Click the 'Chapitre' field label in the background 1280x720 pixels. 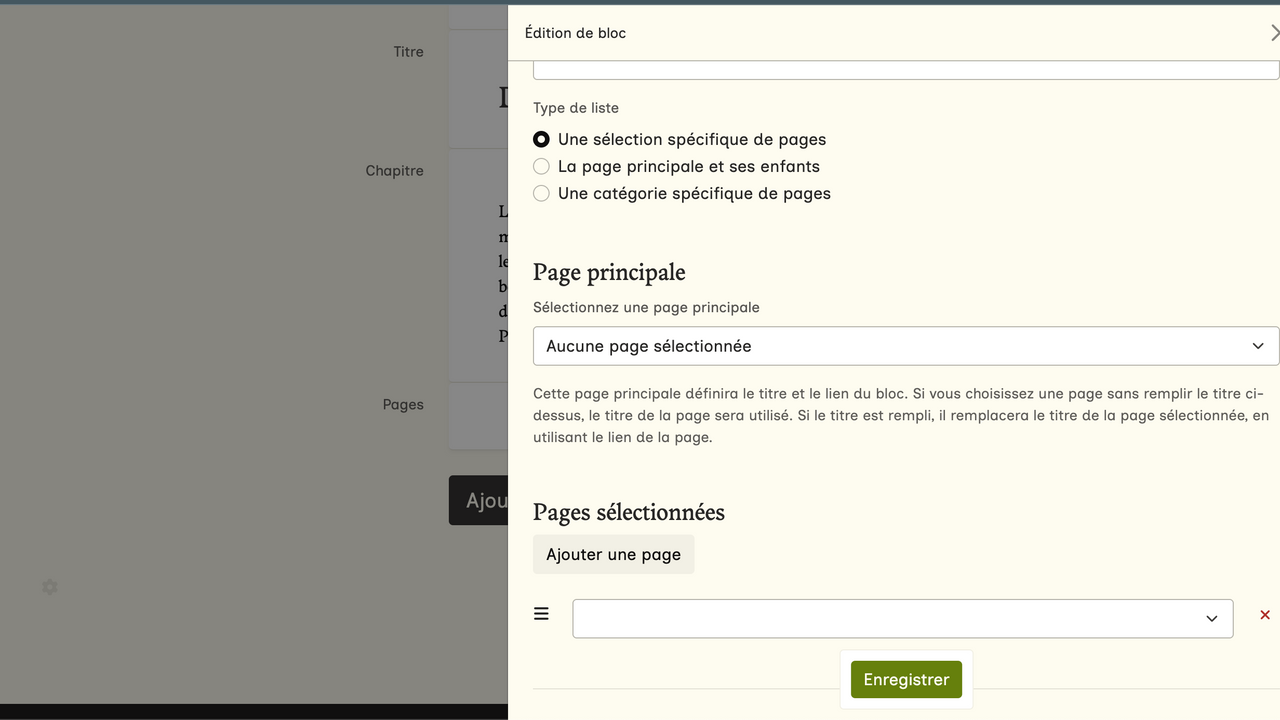[x=394, y=171]
